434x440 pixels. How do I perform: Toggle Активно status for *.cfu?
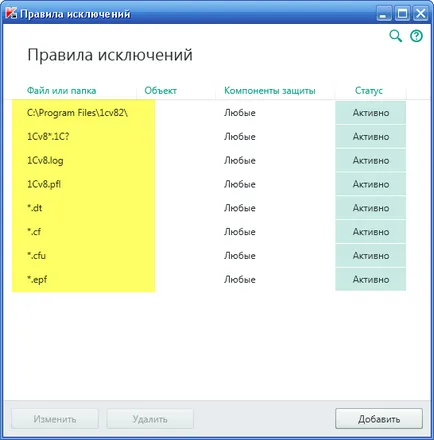[371, 256]
